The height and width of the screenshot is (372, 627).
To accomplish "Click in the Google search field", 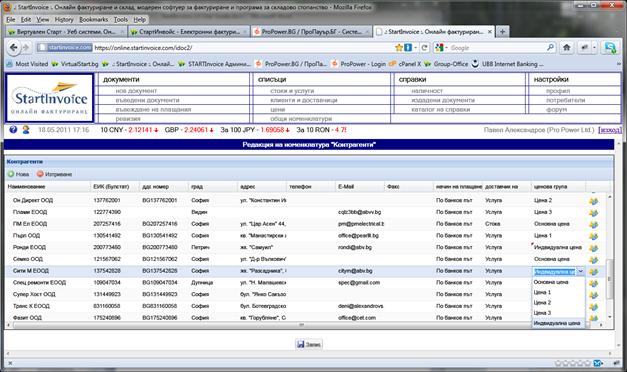I will pyautogui.click(x=496, y=48).
